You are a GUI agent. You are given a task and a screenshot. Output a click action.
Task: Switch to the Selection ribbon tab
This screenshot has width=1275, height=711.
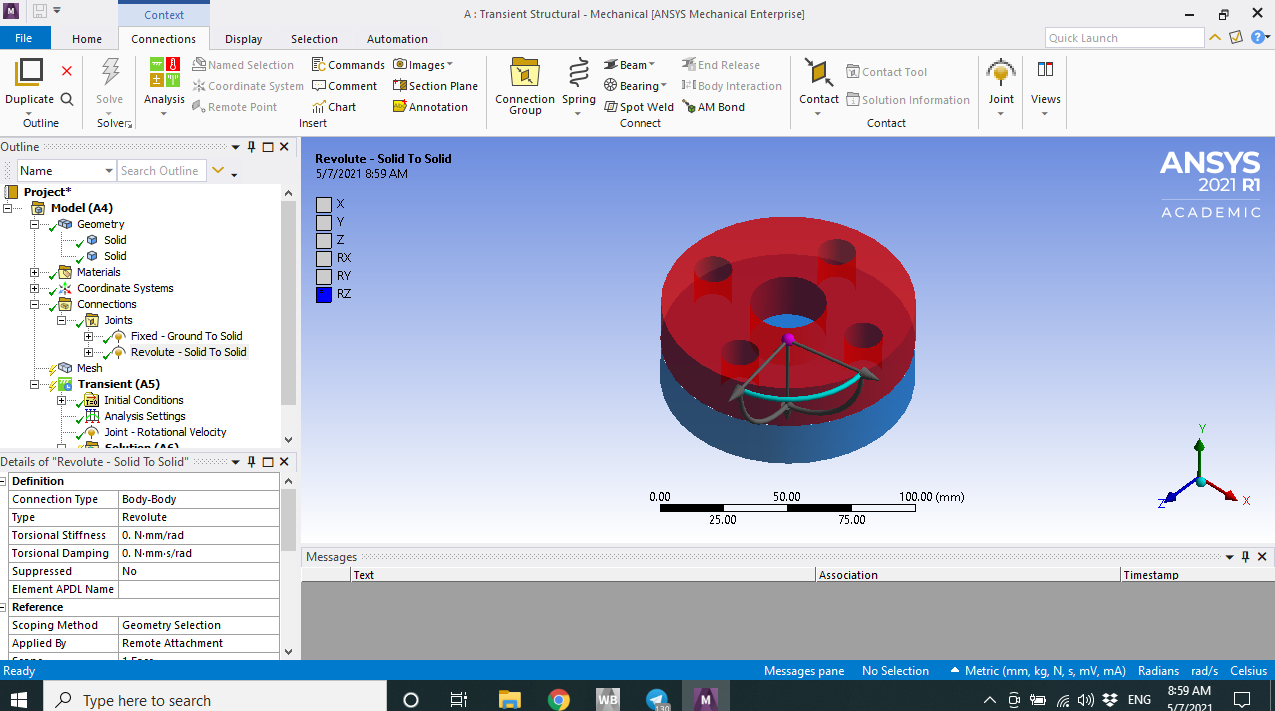coord(314,39)
